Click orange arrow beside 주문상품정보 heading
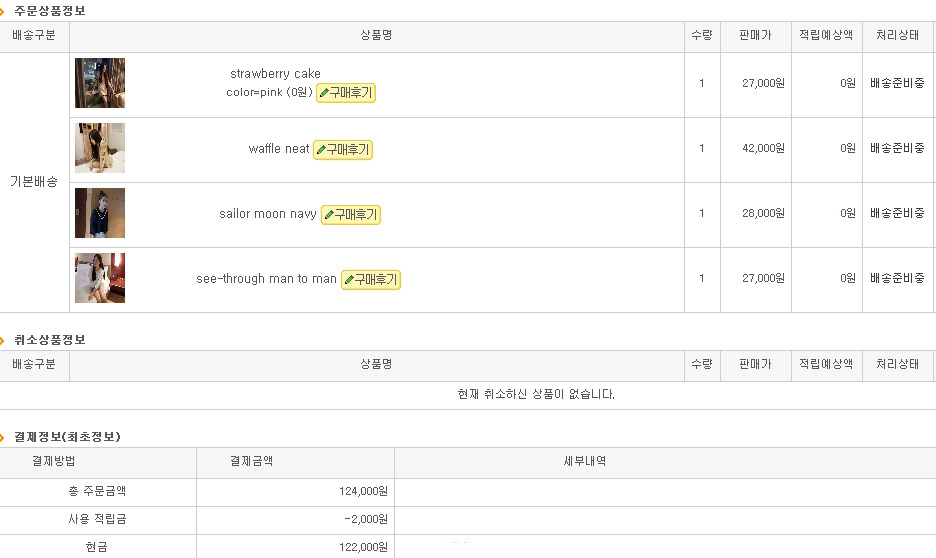Image resolution: width=936 pixels, height=558 pixels. click(2, 11)
